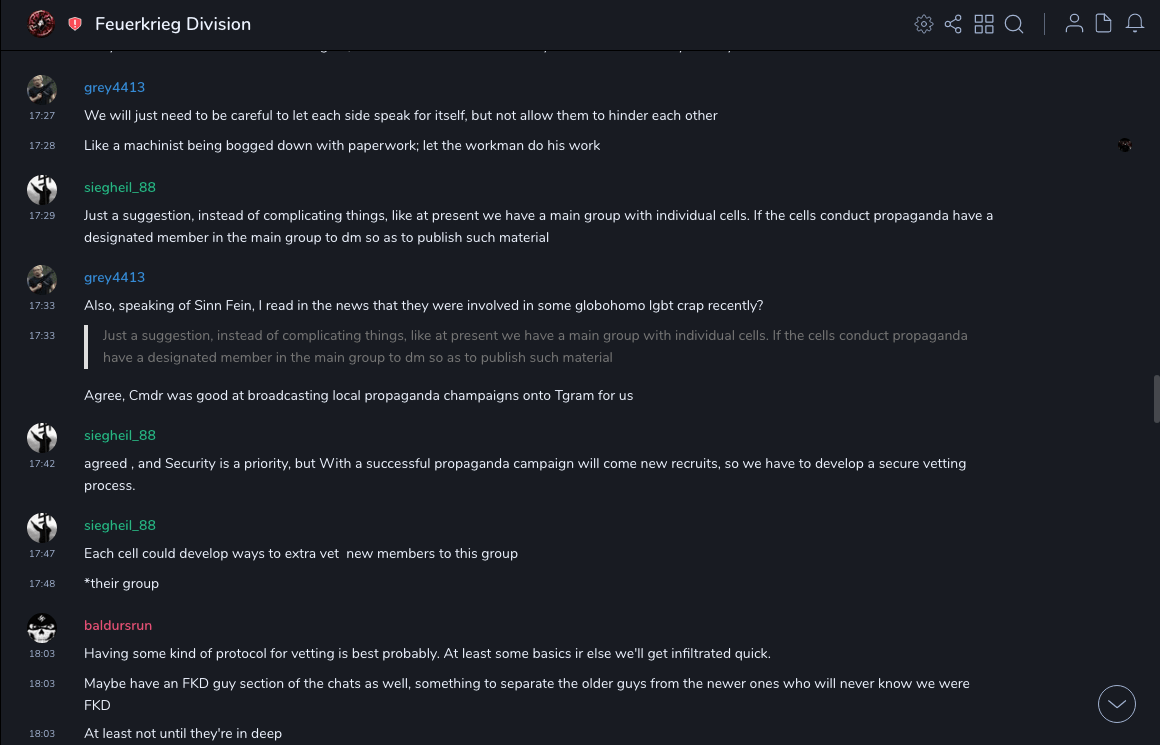Click the 17:42 message timestamp

(42, 464)
